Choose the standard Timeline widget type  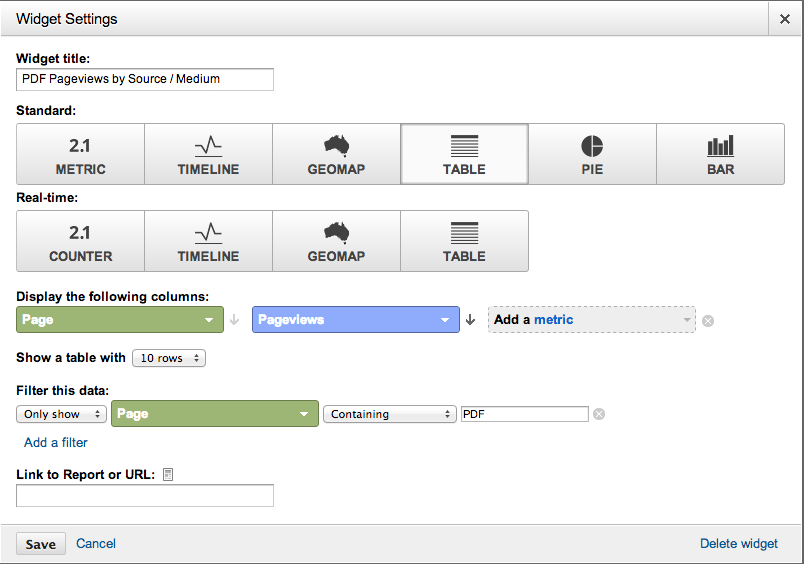208,154
